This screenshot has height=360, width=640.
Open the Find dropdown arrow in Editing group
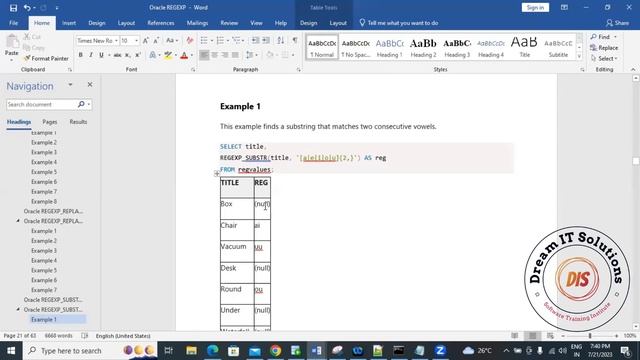(x=616, y=37)
